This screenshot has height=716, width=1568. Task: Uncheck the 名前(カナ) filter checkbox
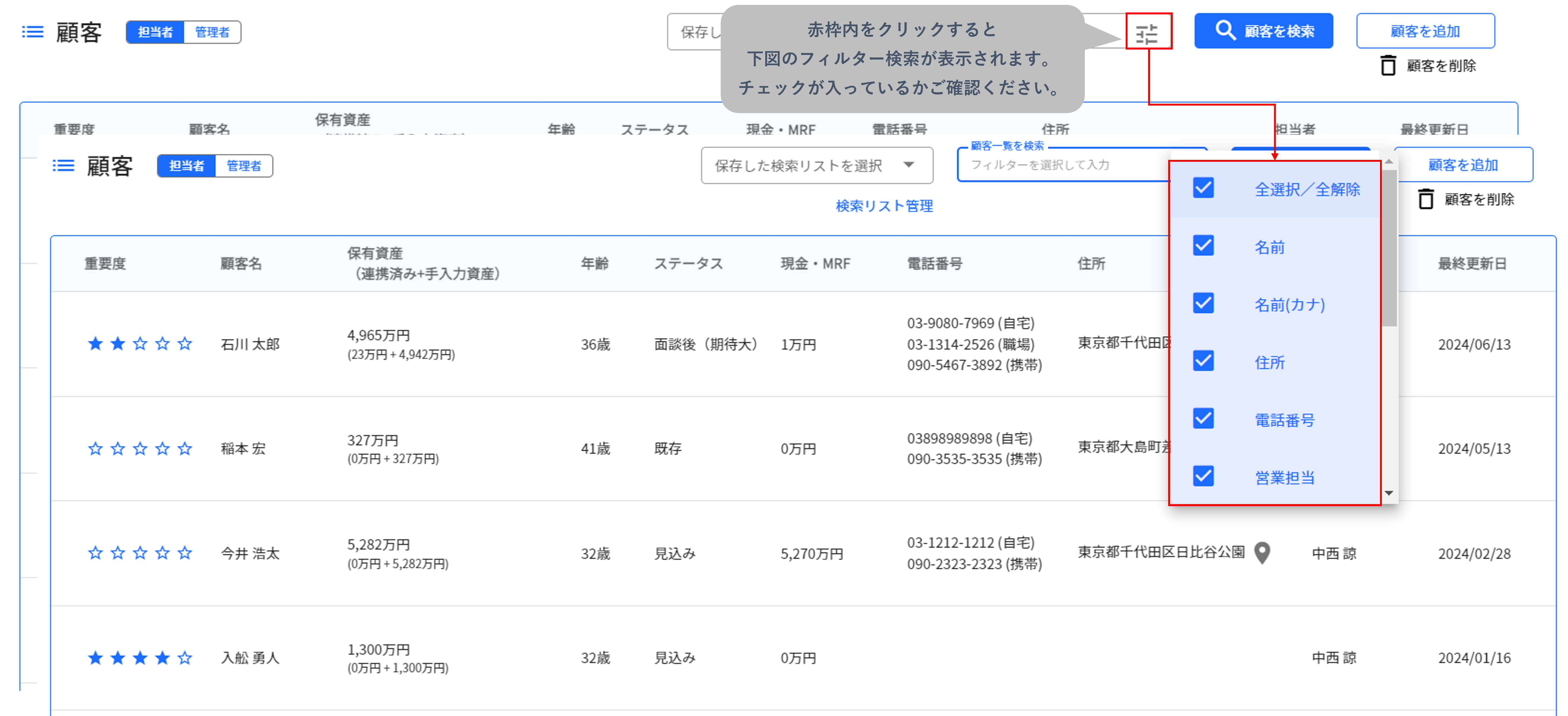(1203, 303)
